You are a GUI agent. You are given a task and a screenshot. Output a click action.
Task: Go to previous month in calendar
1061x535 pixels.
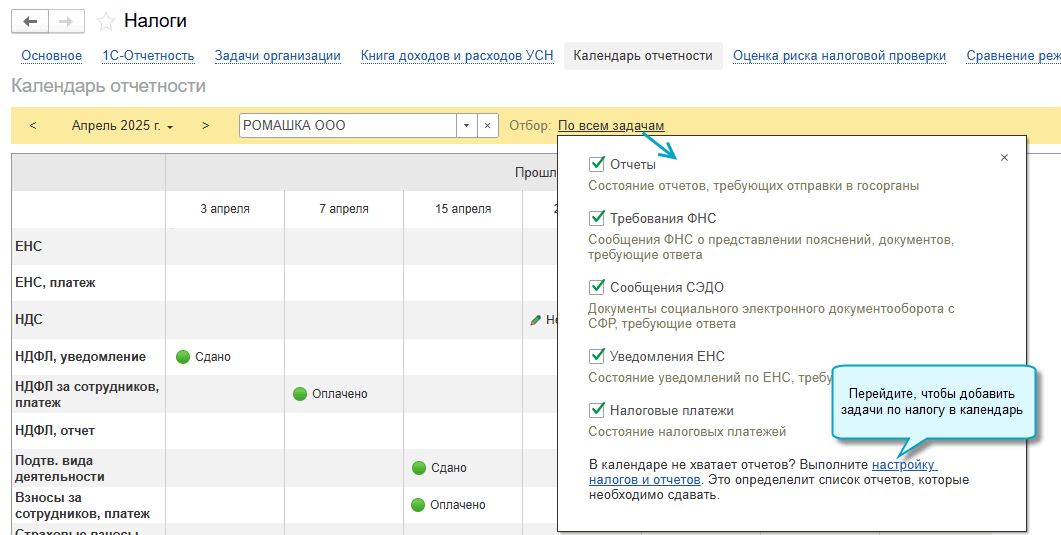point(33,125)
